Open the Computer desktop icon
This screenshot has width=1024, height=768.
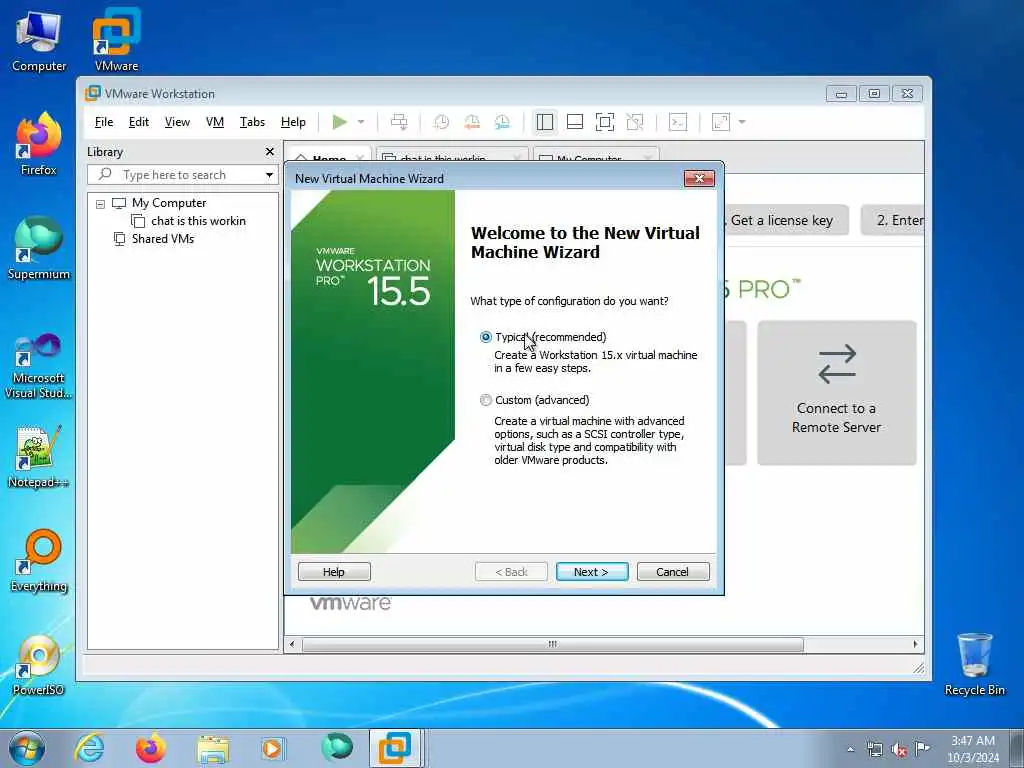coord(39,41)
